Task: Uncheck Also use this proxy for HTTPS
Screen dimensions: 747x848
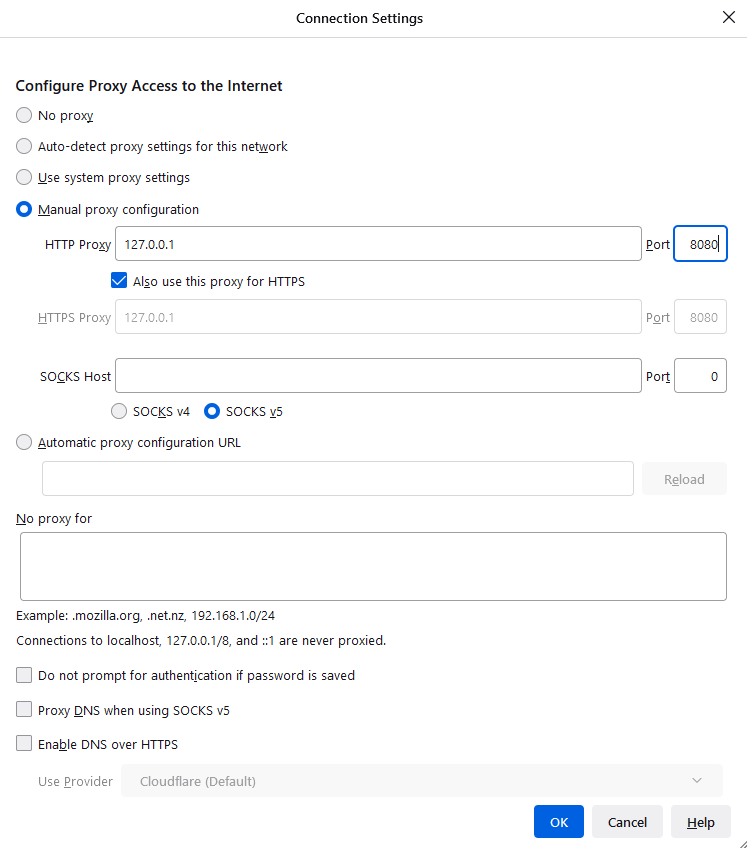Action: 120,281
